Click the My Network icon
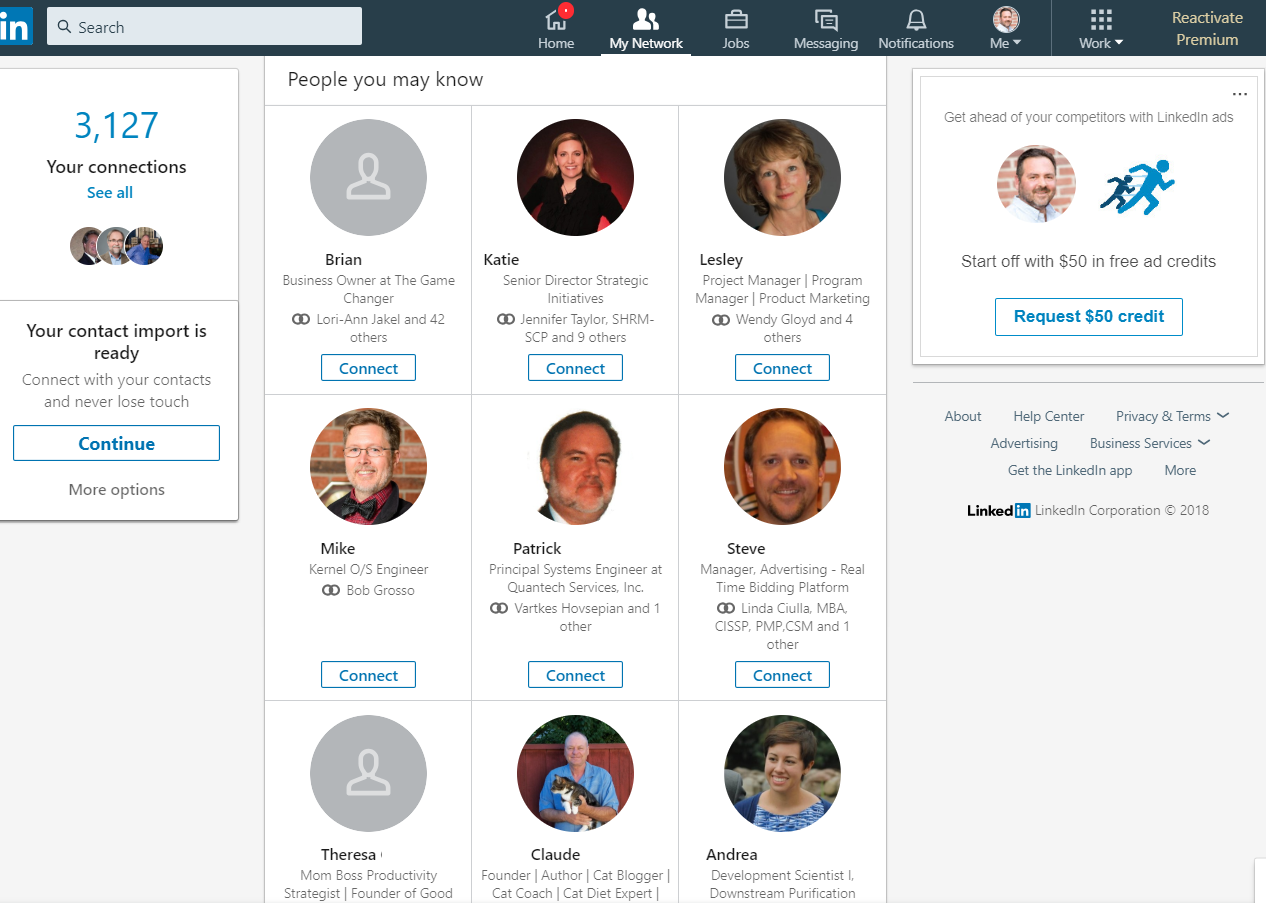This screenshot has width=1266, height=903. pos(646,20)
